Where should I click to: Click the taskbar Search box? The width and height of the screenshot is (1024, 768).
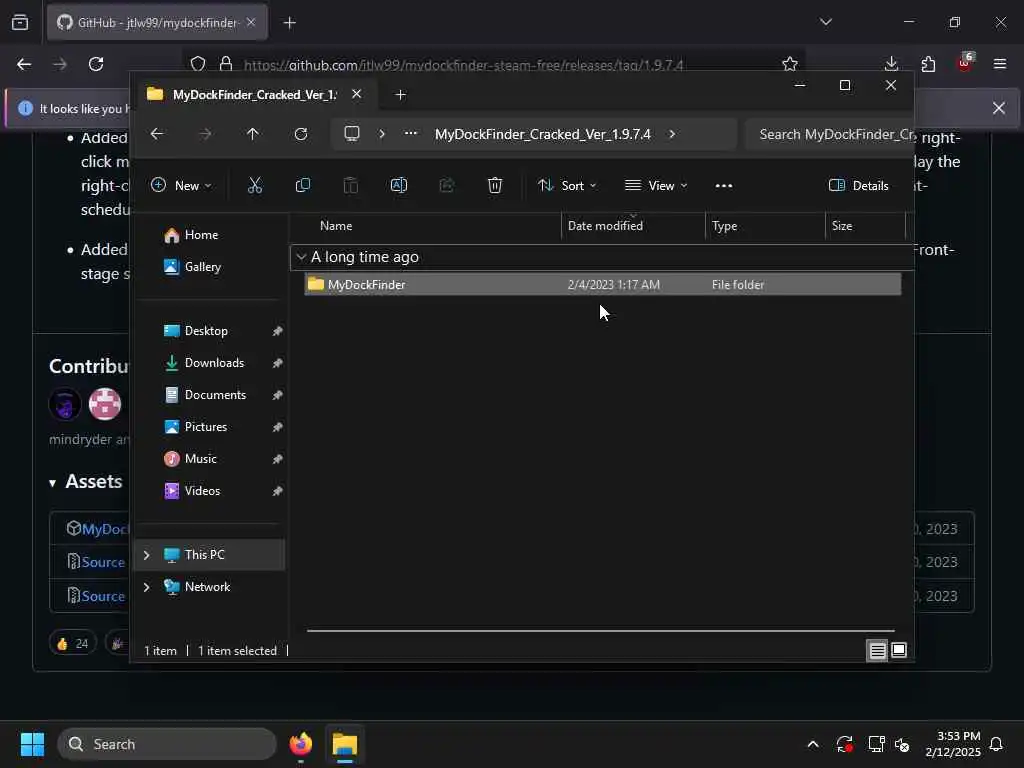point(167,744)
